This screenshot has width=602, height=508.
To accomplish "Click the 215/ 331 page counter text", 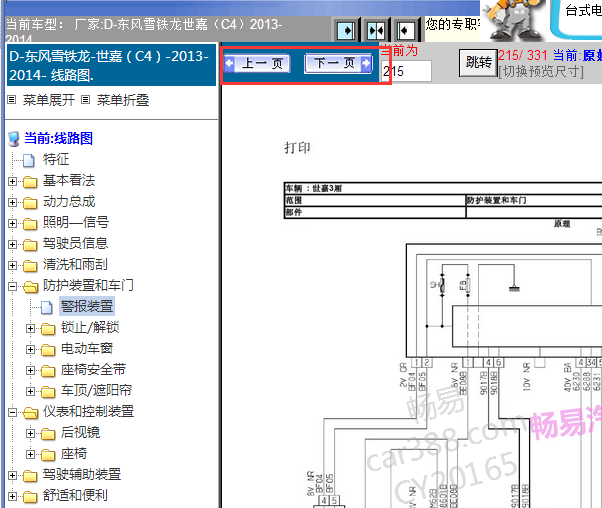I will pyautogui.click(x=522, y=56).
